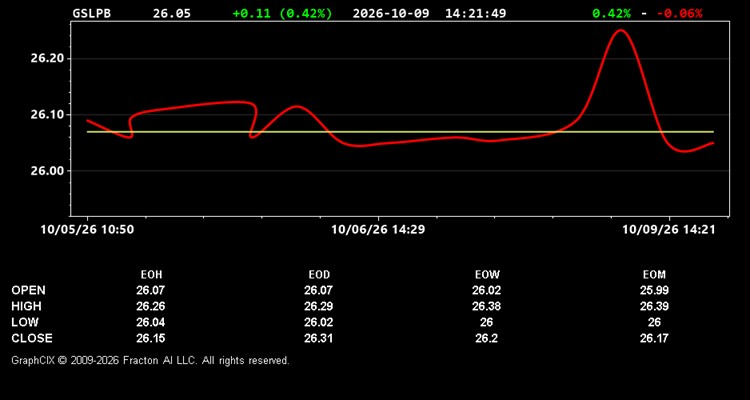
Task: Click EOW high value 26.38
Action: pos(486,306)
